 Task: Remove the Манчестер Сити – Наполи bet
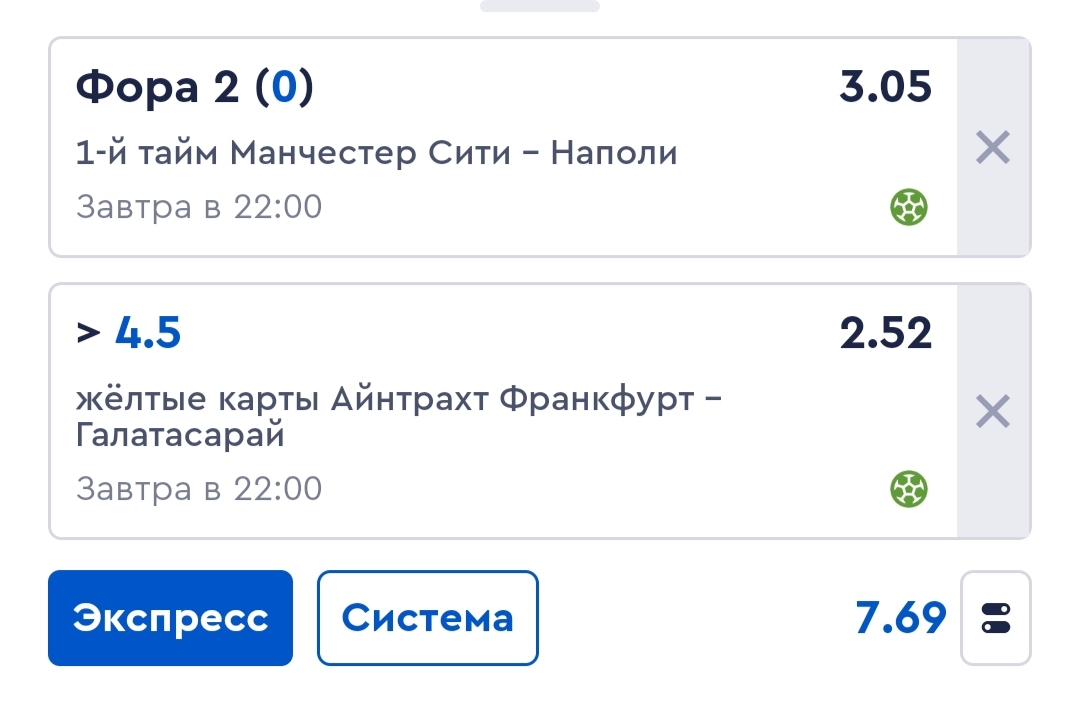993,147
